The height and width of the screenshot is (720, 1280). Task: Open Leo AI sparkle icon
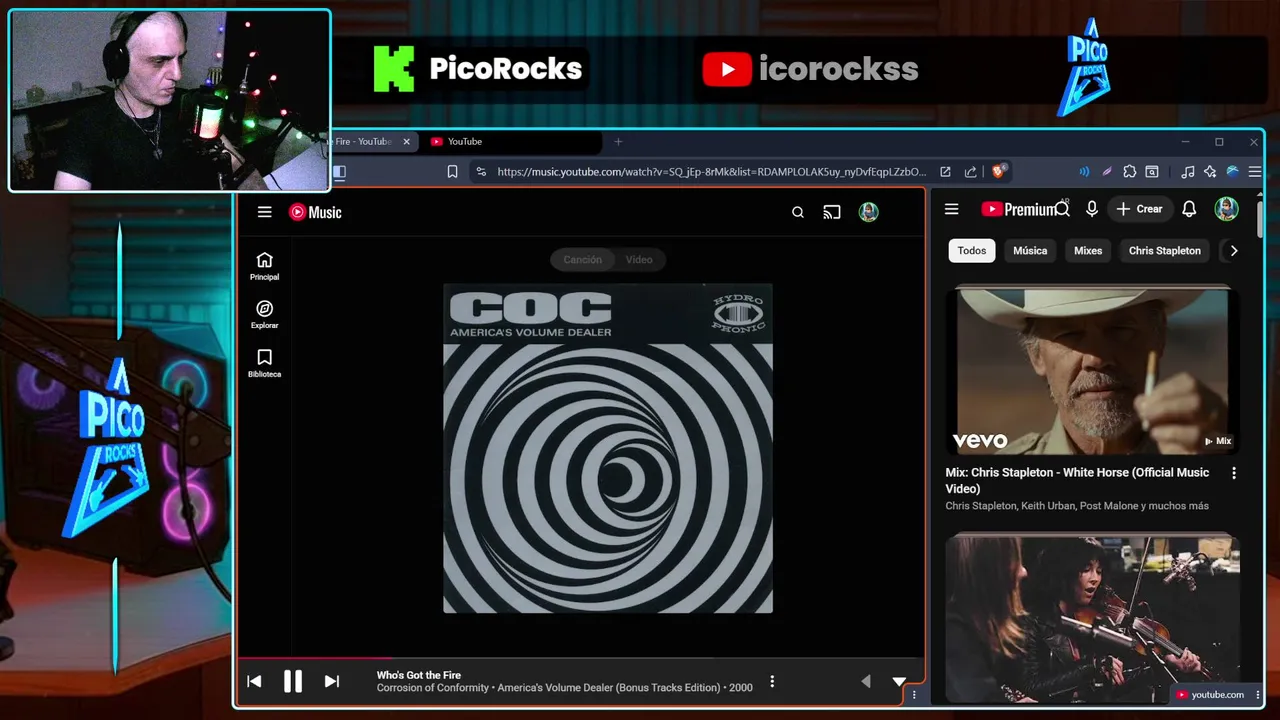[1210, 172]
